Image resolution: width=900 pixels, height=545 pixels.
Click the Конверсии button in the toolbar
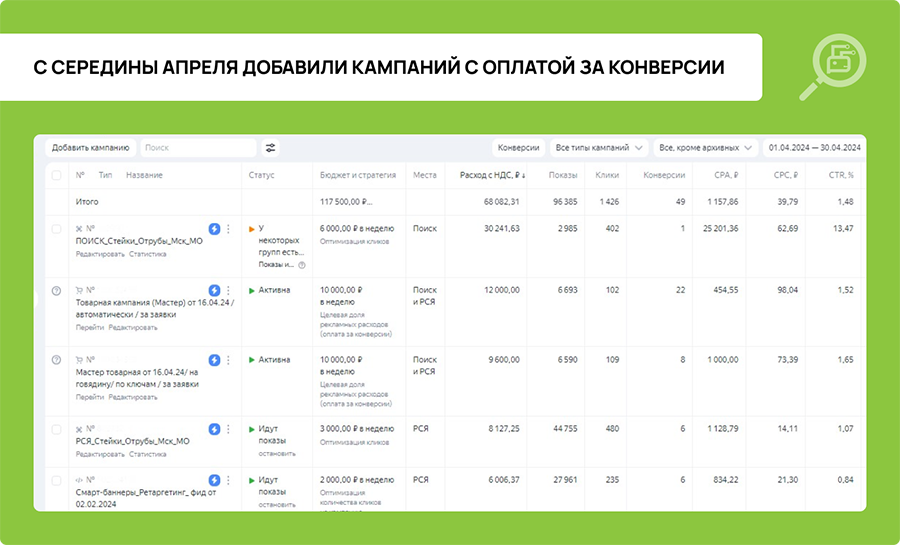tap(518, 148)
